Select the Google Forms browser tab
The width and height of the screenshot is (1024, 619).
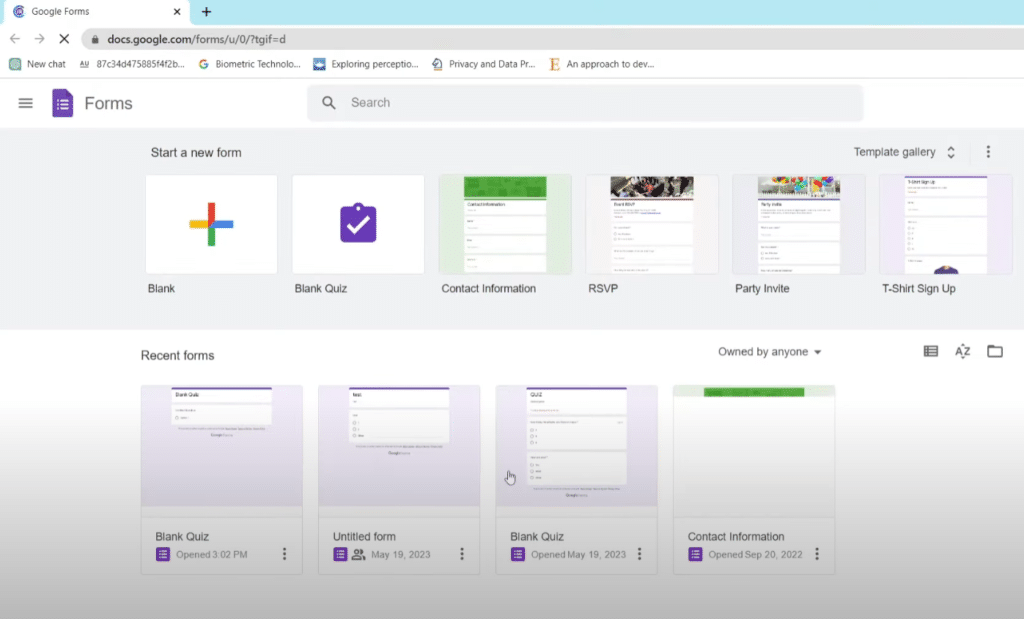(95, 12)
